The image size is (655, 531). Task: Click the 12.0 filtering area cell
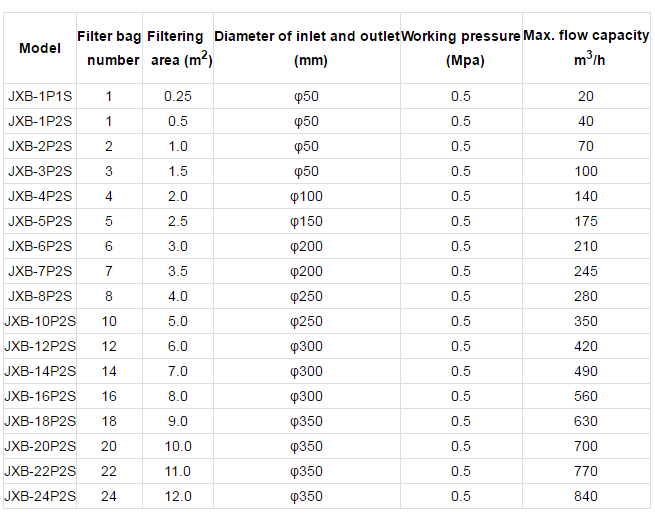click(x=178, y=496)
